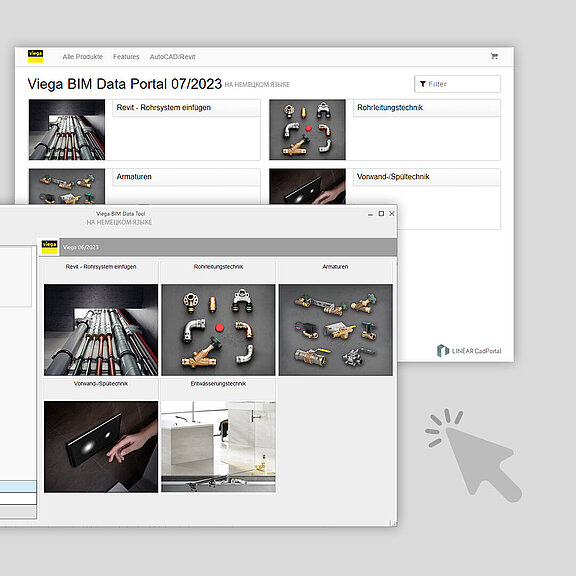Viewport: 576px width, 576px height.
Task: Open the portal card Revit - Rohrsystem einfügen
Action: 186,130
